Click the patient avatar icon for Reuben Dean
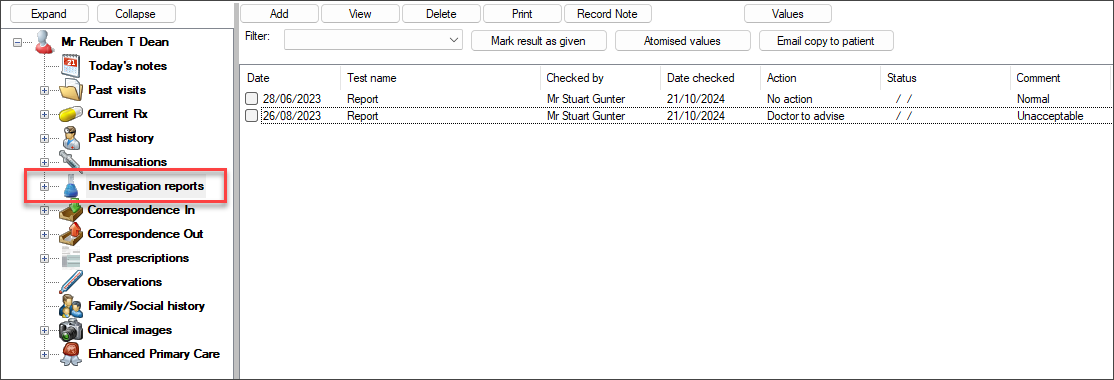 44,42
